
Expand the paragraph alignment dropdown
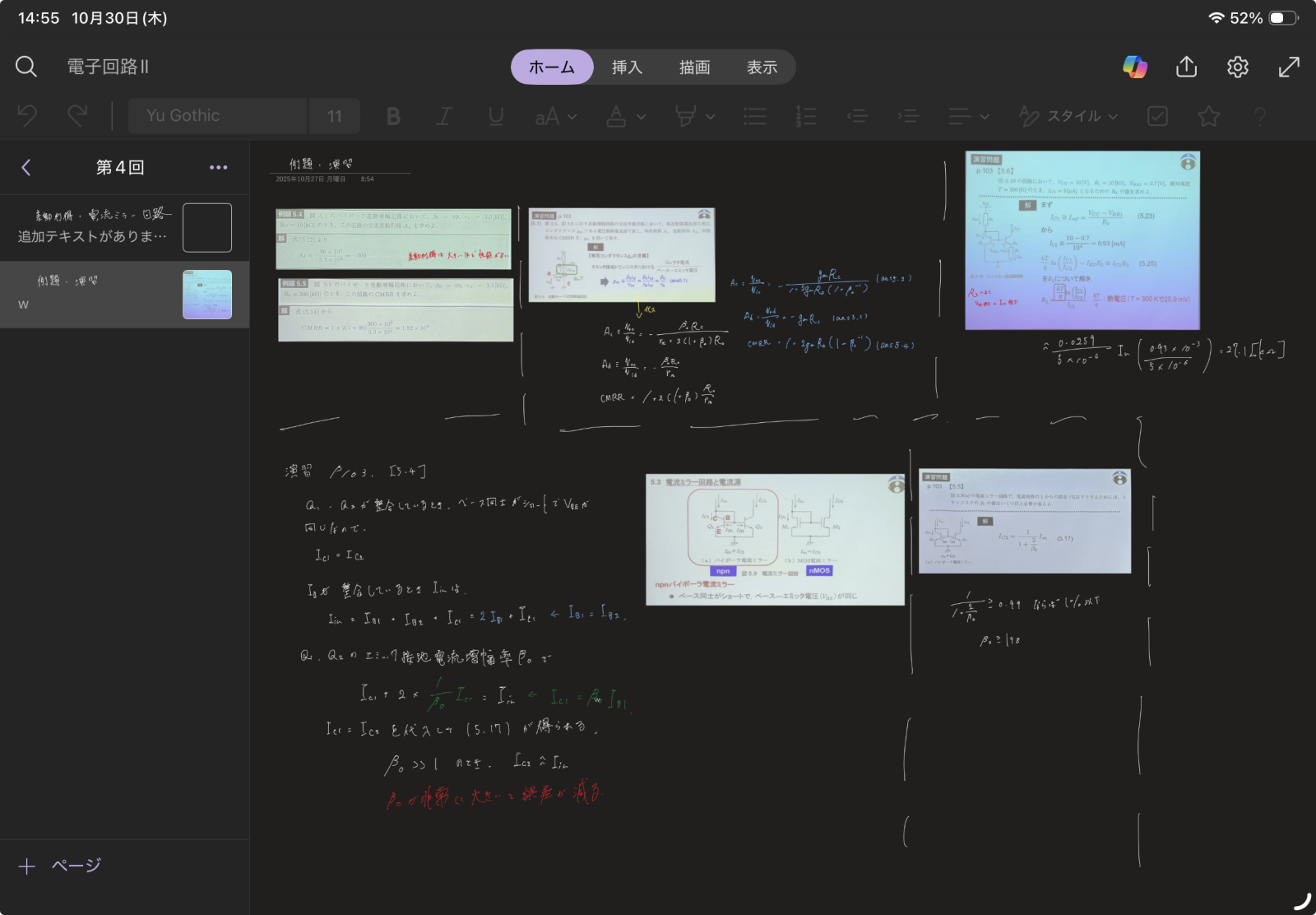(x=968, y=116)
